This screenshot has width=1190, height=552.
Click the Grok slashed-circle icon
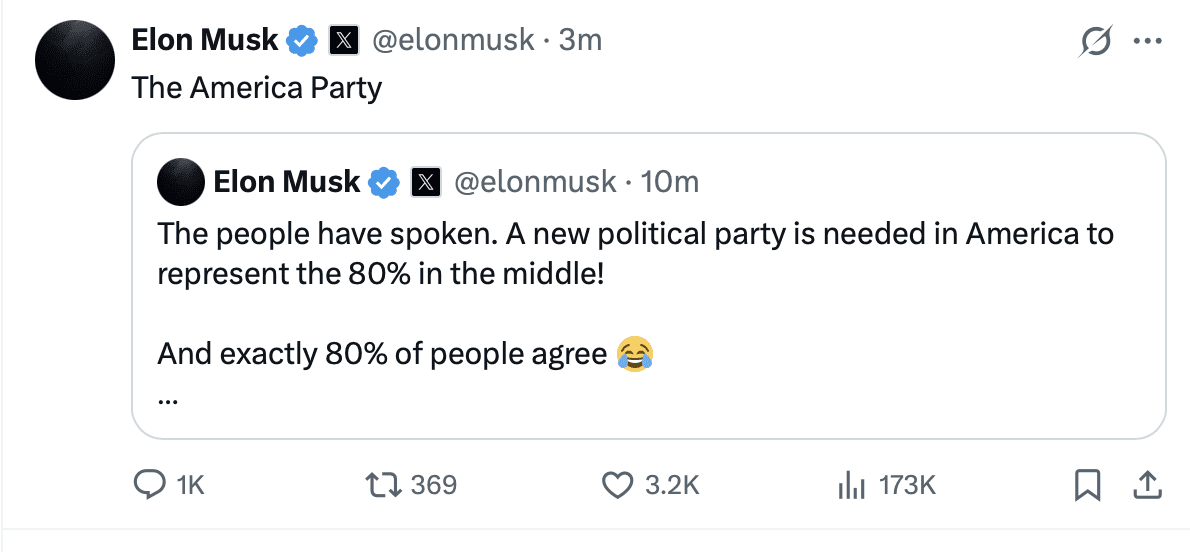point(1095,41)
